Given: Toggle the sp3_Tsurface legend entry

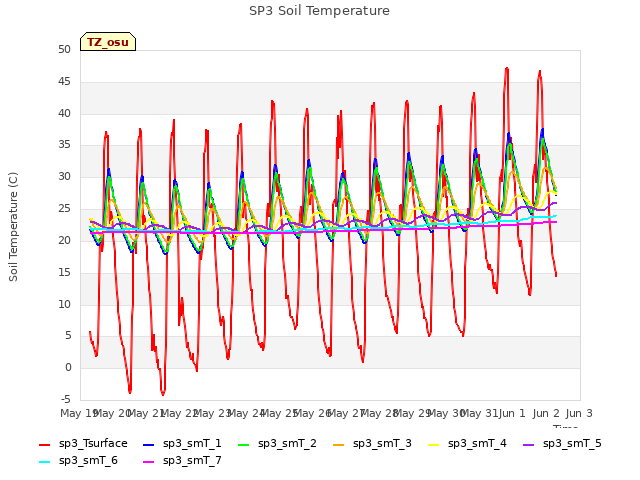Looking at the screenshot, I should [83, 444].
